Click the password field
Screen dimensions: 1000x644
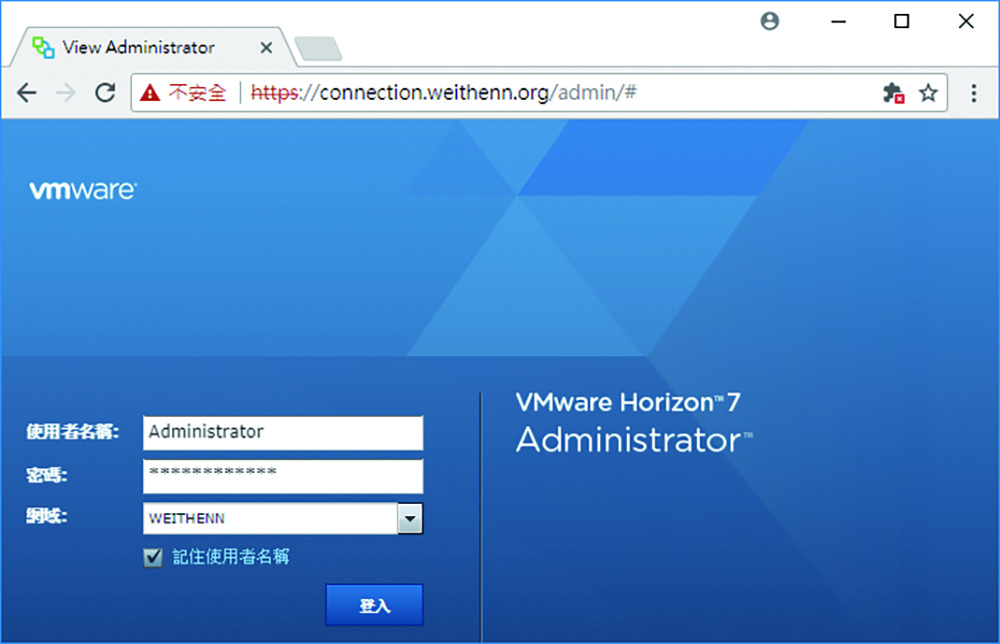point(283,476)
